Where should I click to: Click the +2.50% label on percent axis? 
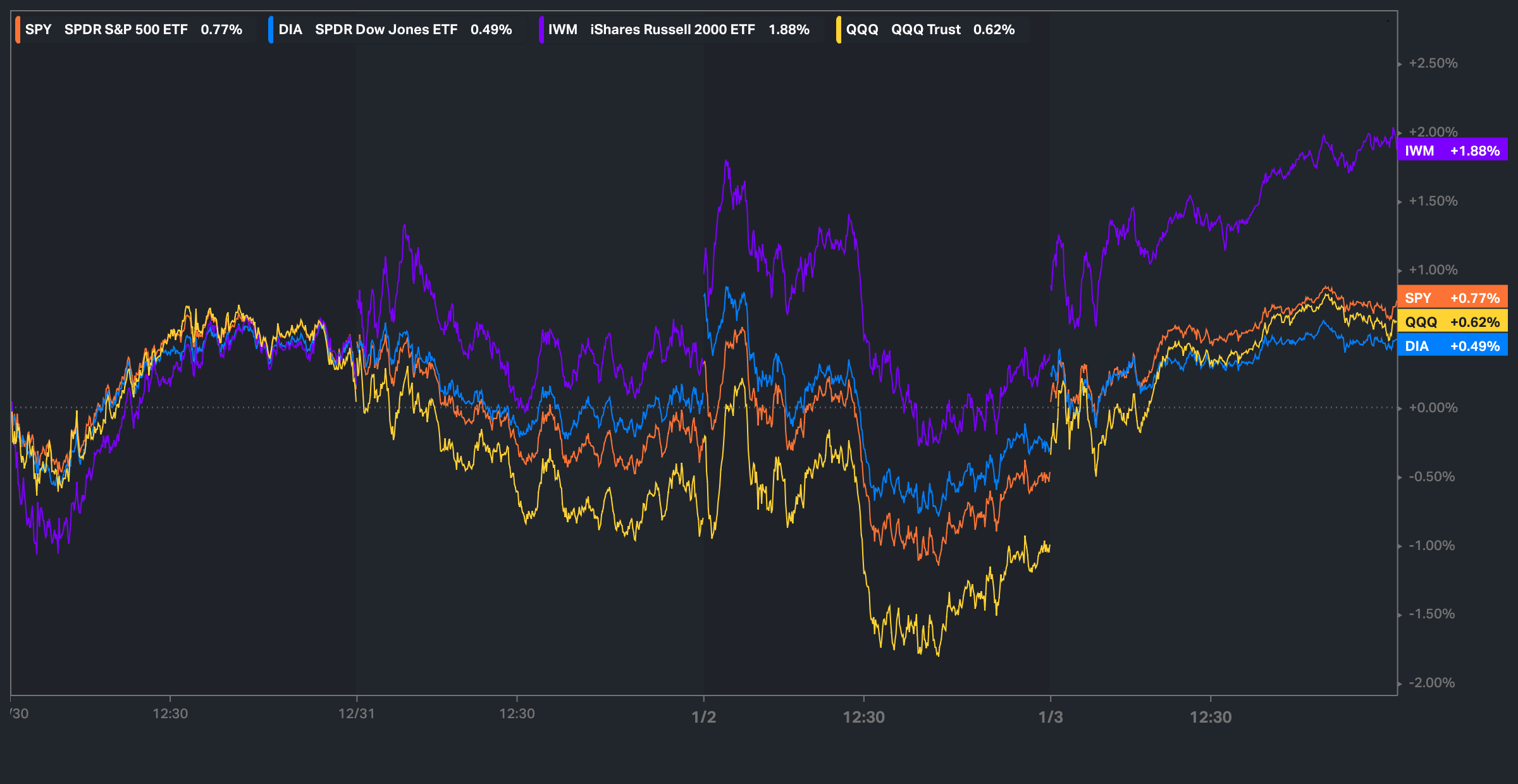tap(1433, 63)
